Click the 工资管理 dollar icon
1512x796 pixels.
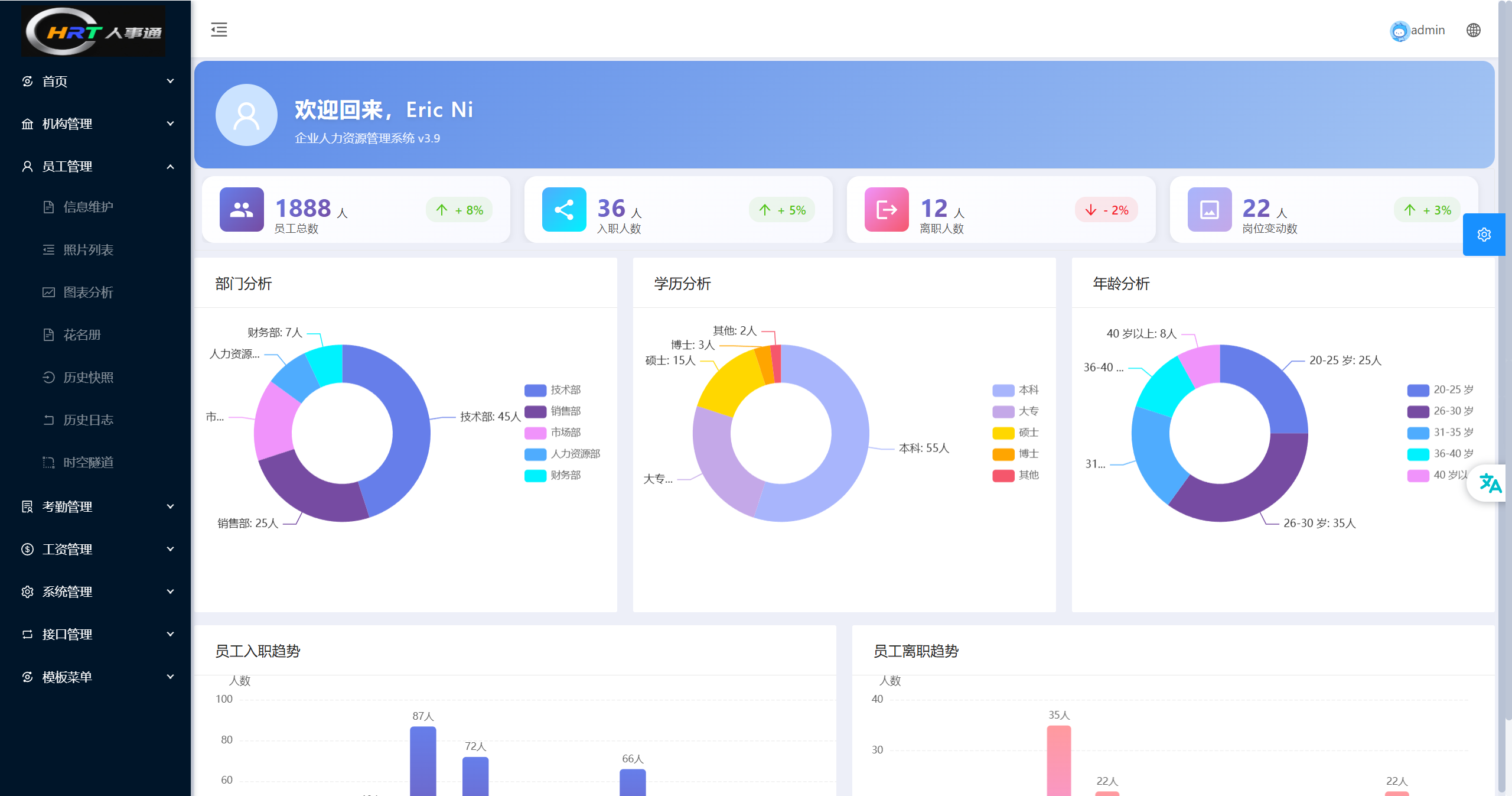(27, 549)
